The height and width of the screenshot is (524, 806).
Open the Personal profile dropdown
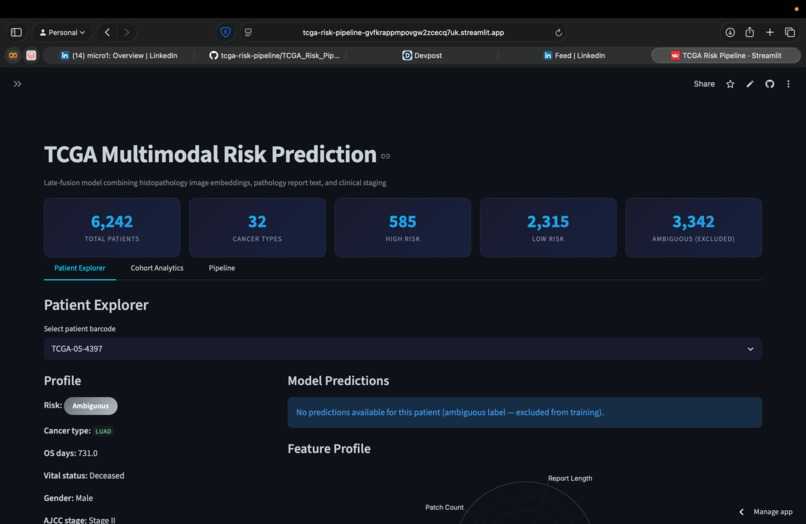click(62, 32)
